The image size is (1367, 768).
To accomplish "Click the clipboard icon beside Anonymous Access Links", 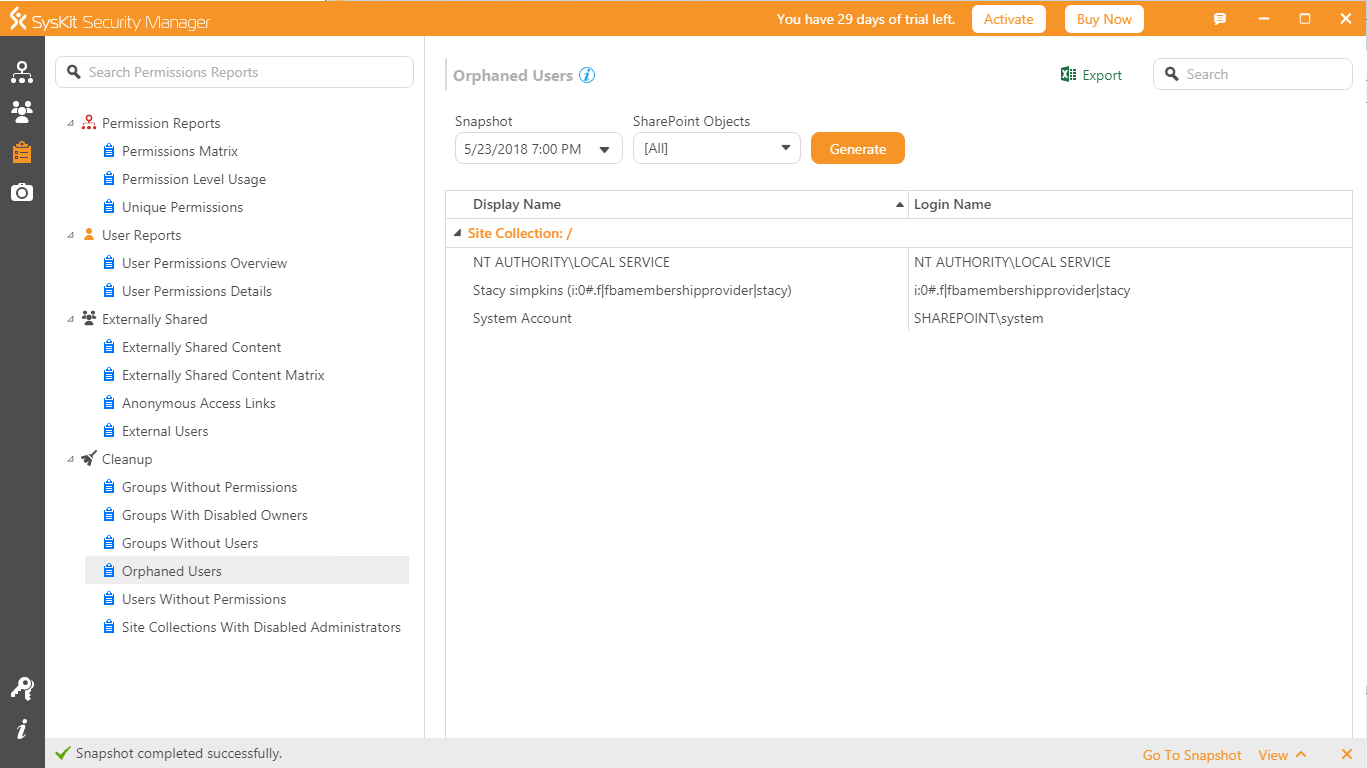I will (110, 403).
